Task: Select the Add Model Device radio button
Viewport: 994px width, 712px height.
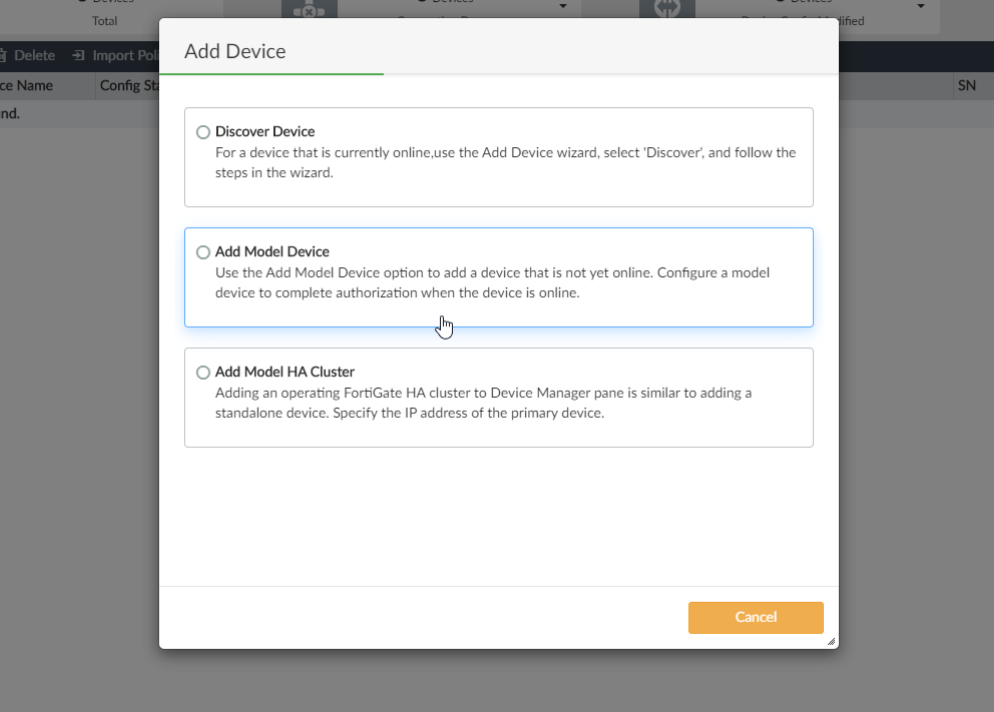Action: 203,251
